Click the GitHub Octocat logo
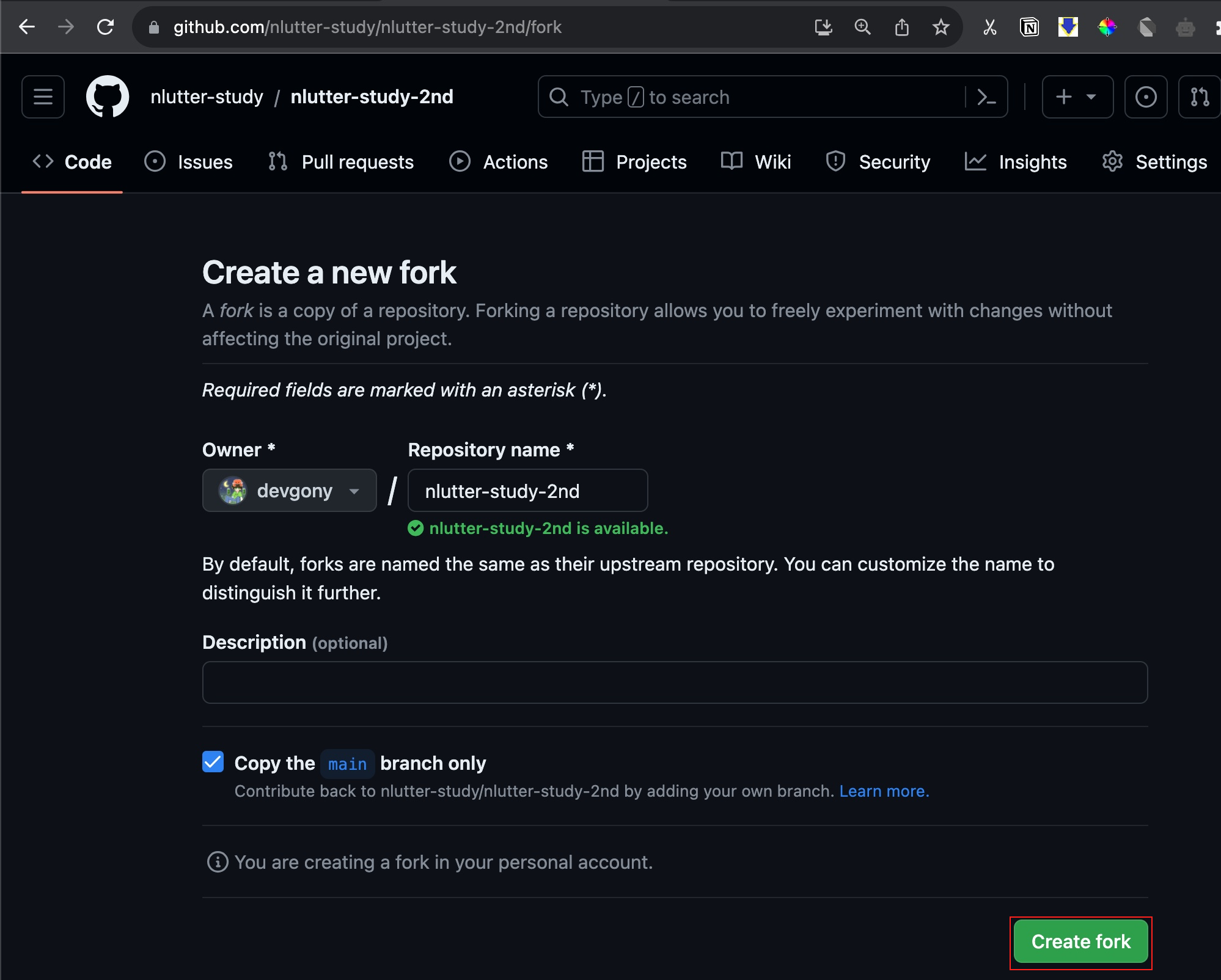1221x980 pixels. pyautogui.click(x=108, y=97)
